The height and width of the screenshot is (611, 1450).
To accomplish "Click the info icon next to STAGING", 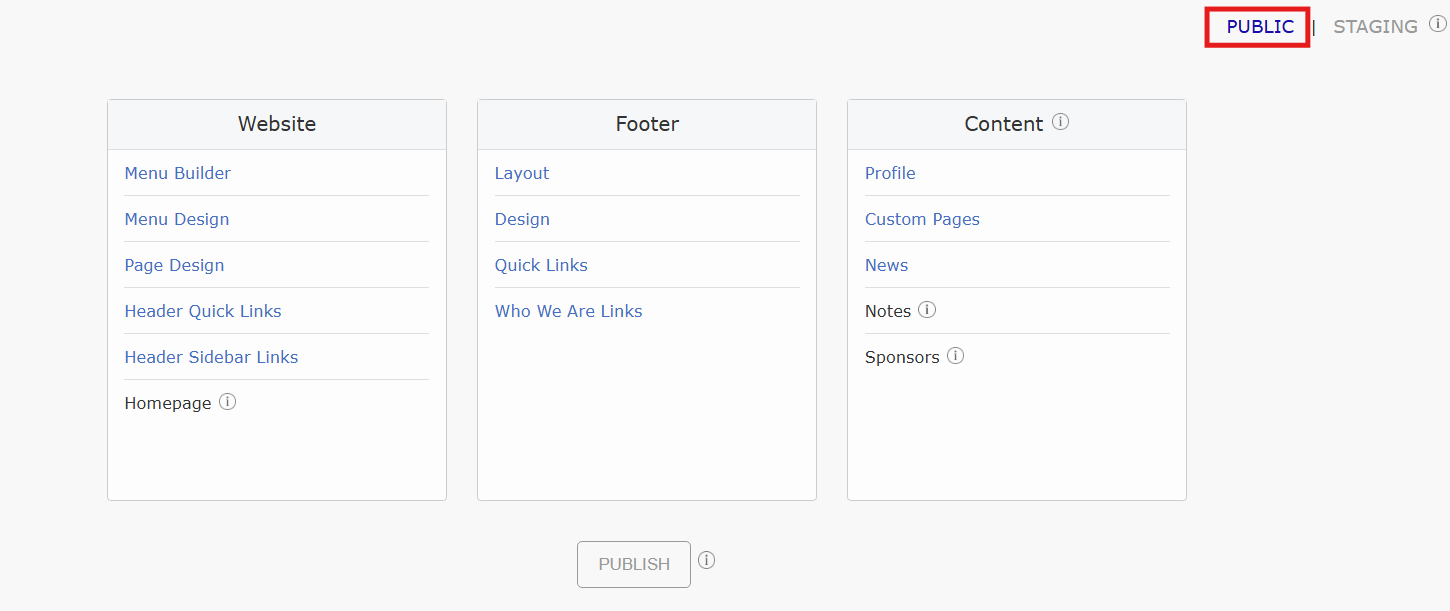I will 1437,25.
